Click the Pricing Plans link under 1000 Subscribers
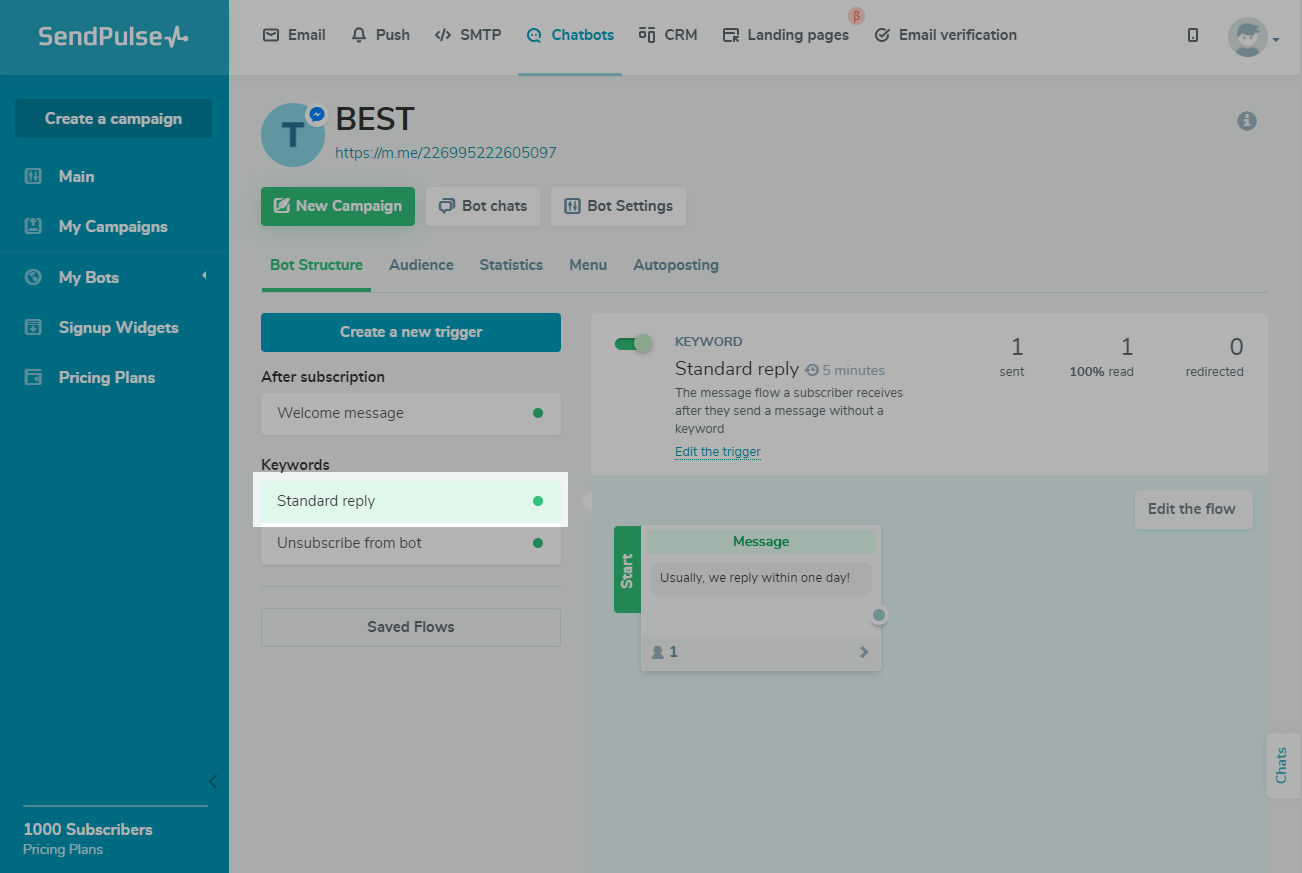This screenshot has width=1302, height=873. pos(63,849)
